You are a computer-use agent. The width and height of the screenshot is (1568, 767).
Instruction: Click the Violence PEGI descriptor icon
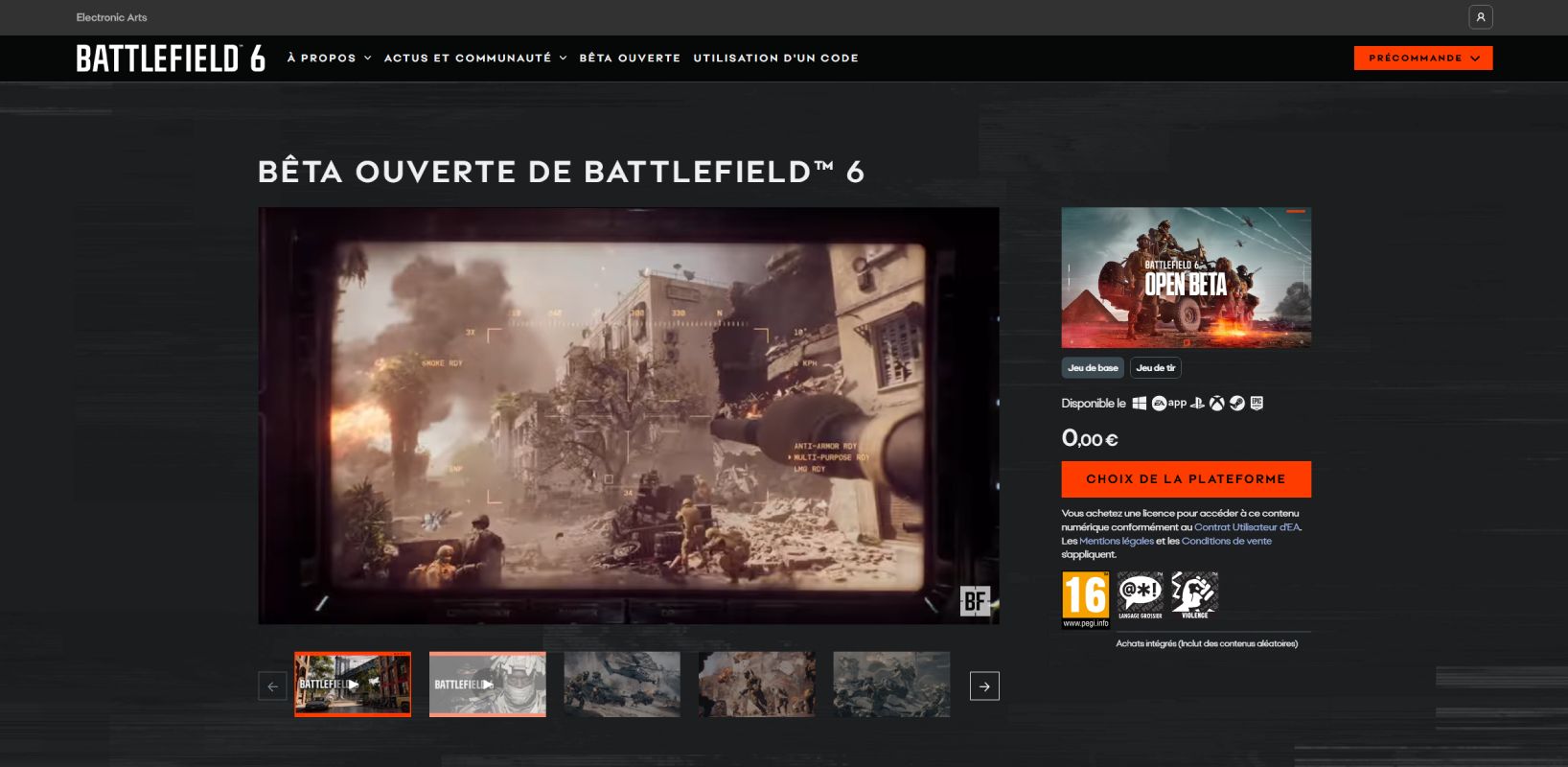coord(1194,595)
